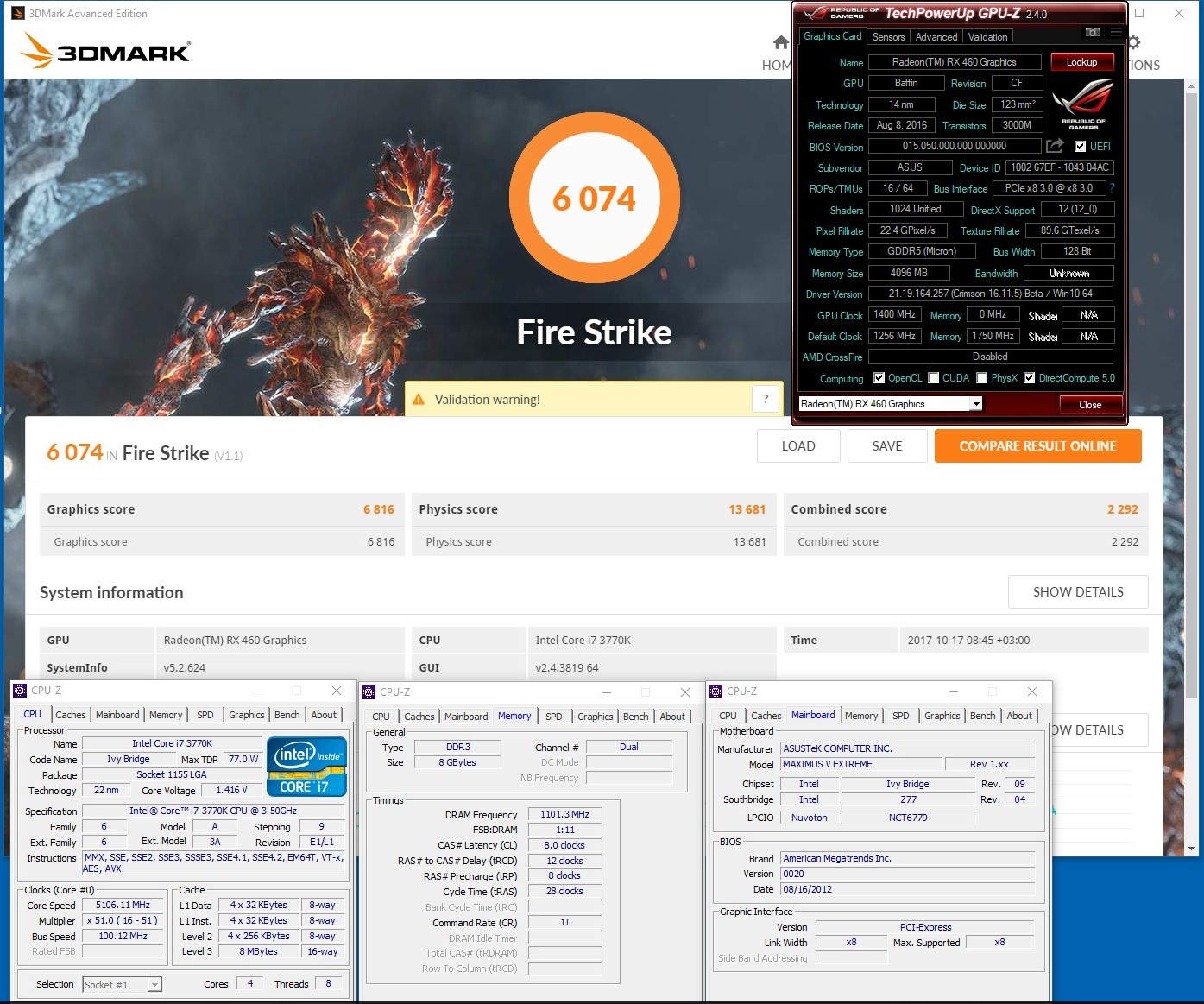Screen dimensions: 1204x1004
Task: Click the 3DMark logo
Action: click(x=104, y=52)
